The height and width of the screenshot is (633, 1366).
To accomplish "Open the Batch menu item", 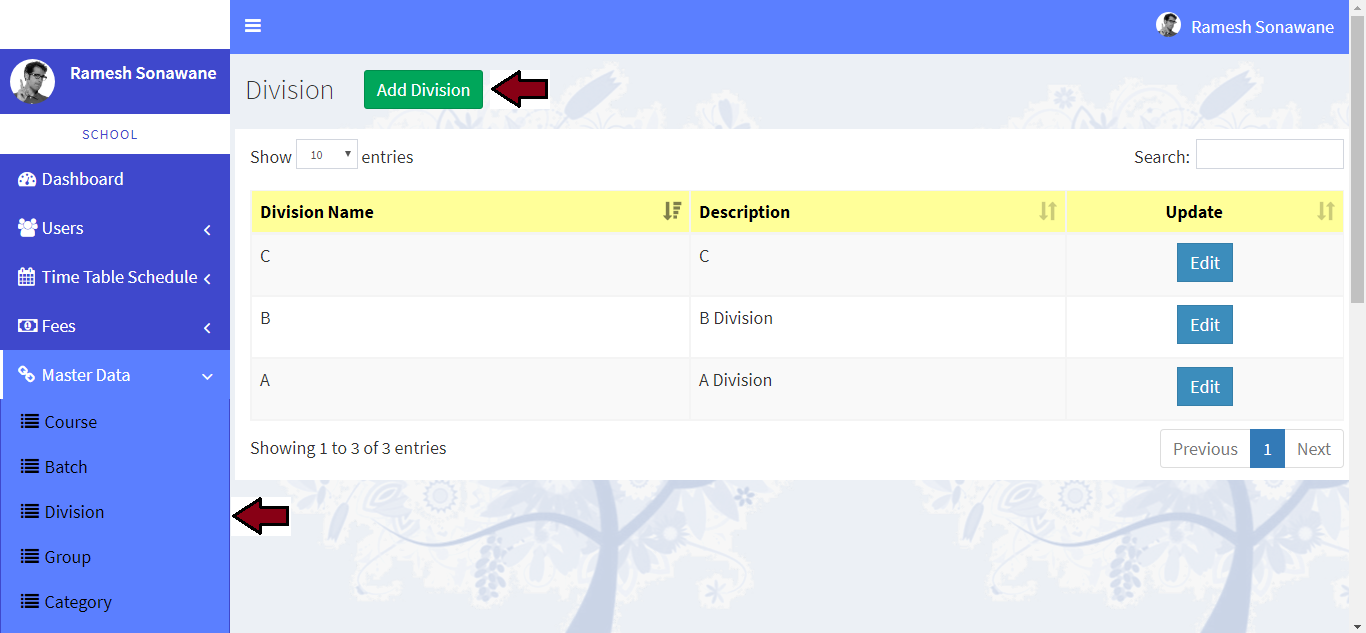I will pos(66,467).
